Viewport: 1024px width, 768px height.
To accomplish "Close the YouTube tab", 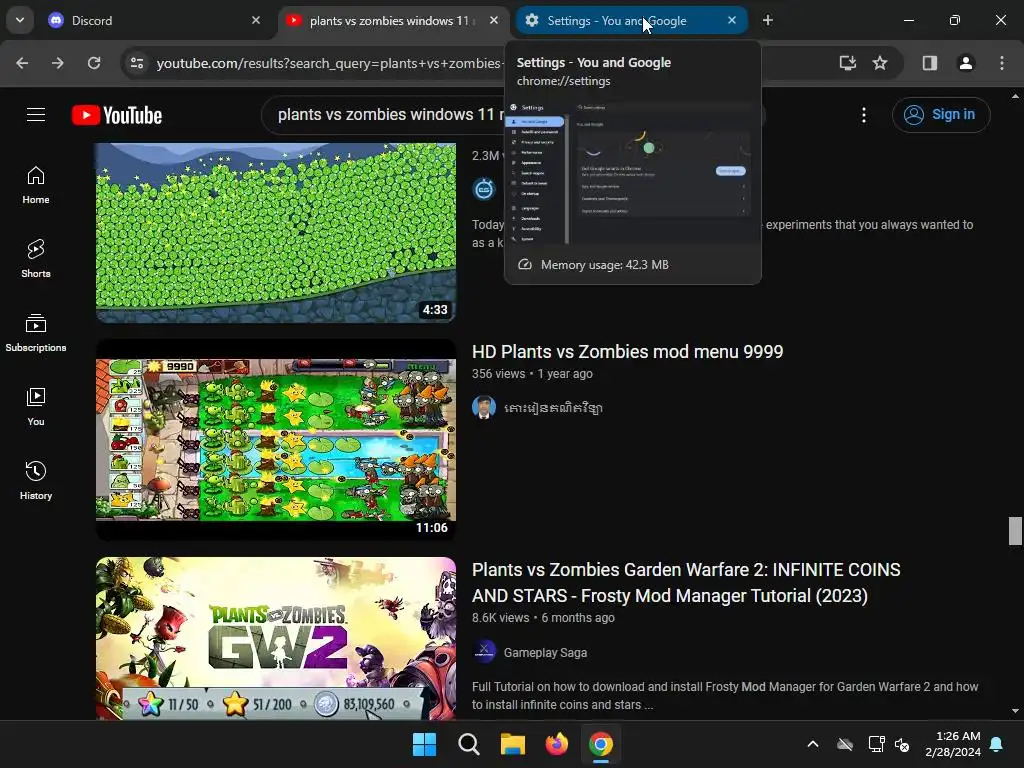I will (494, 21).
